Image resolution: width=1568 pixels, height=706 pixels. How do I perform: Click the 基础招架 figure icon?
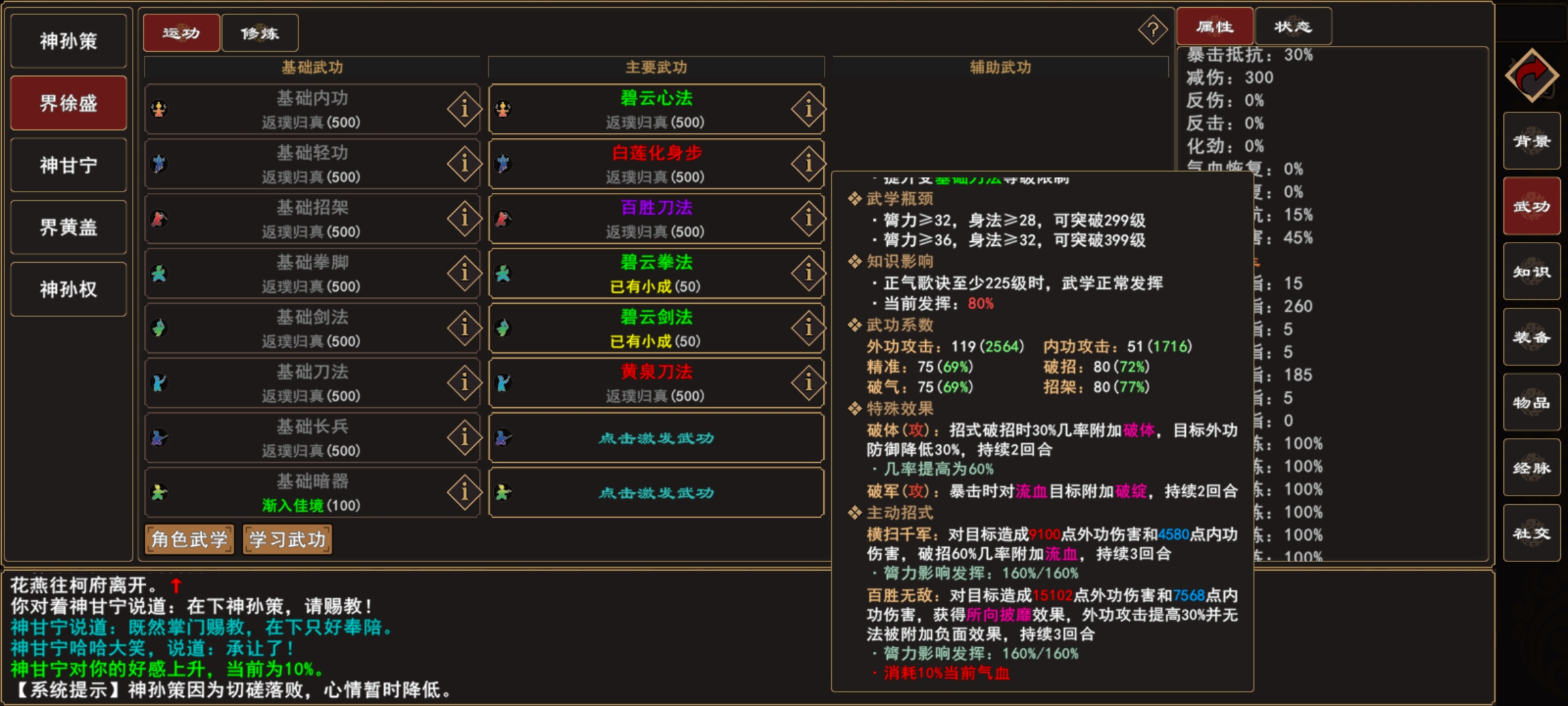click(x=159, y=219)
